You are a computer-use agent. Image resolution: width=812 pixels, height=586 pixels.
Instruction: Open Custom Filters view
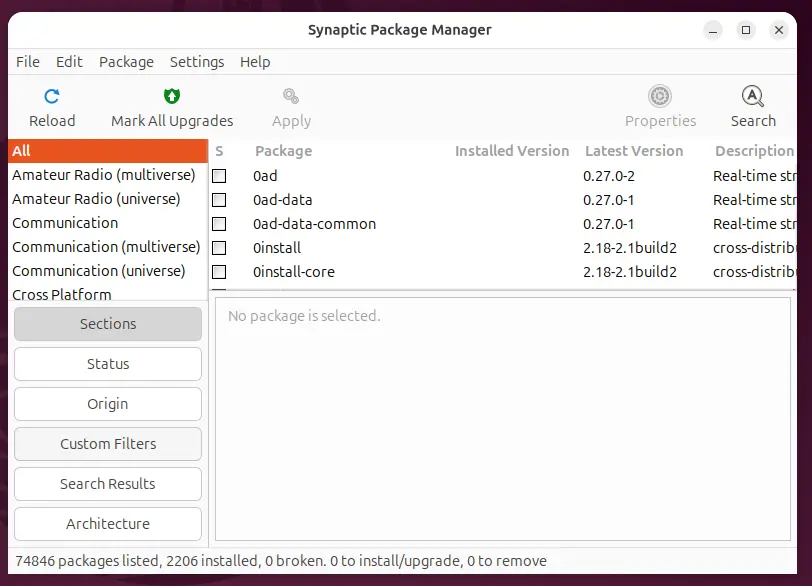click(x=107, y=444)
